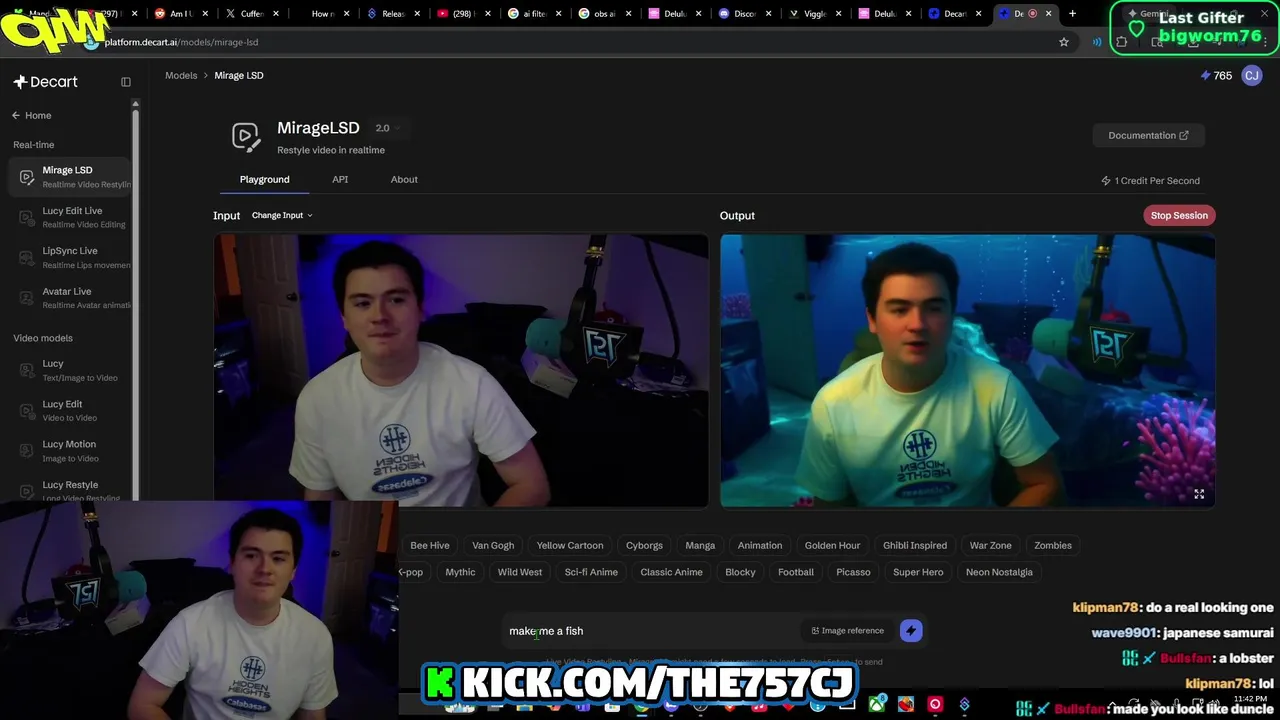Viewport: 1280px width, 720px height.
Task: Select the Zombies style preset
Action: click(x=1053, y=545)
